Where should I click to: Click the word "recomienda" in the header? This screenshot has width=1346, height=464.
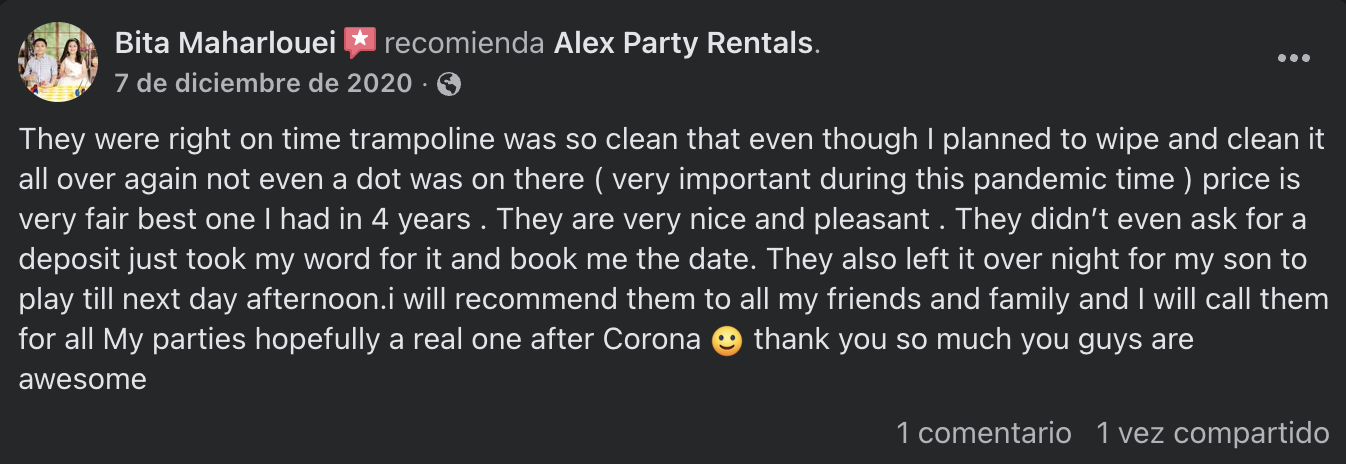[x=464, y=43]
